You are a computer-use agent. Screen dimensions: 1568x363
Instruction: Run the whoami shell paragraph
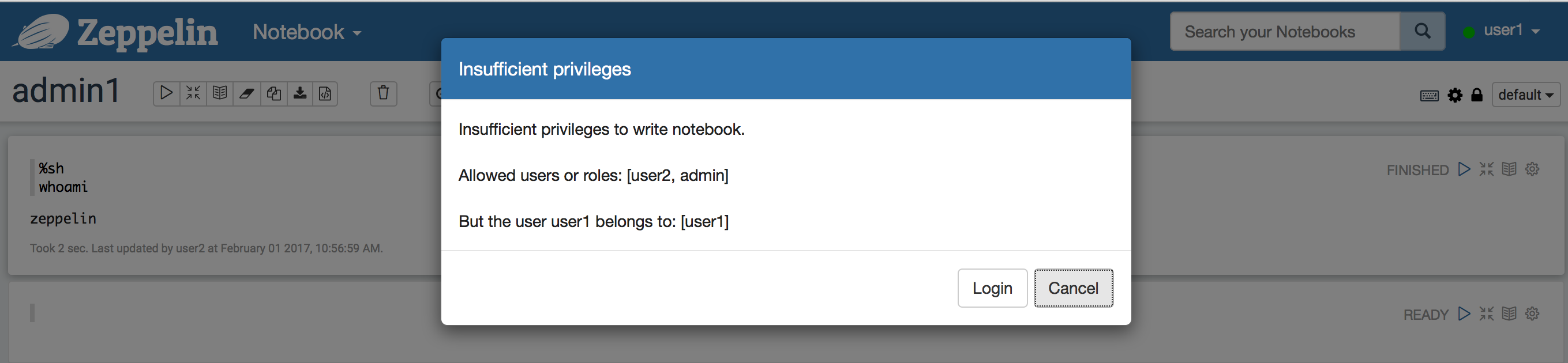click(1465, 169)
